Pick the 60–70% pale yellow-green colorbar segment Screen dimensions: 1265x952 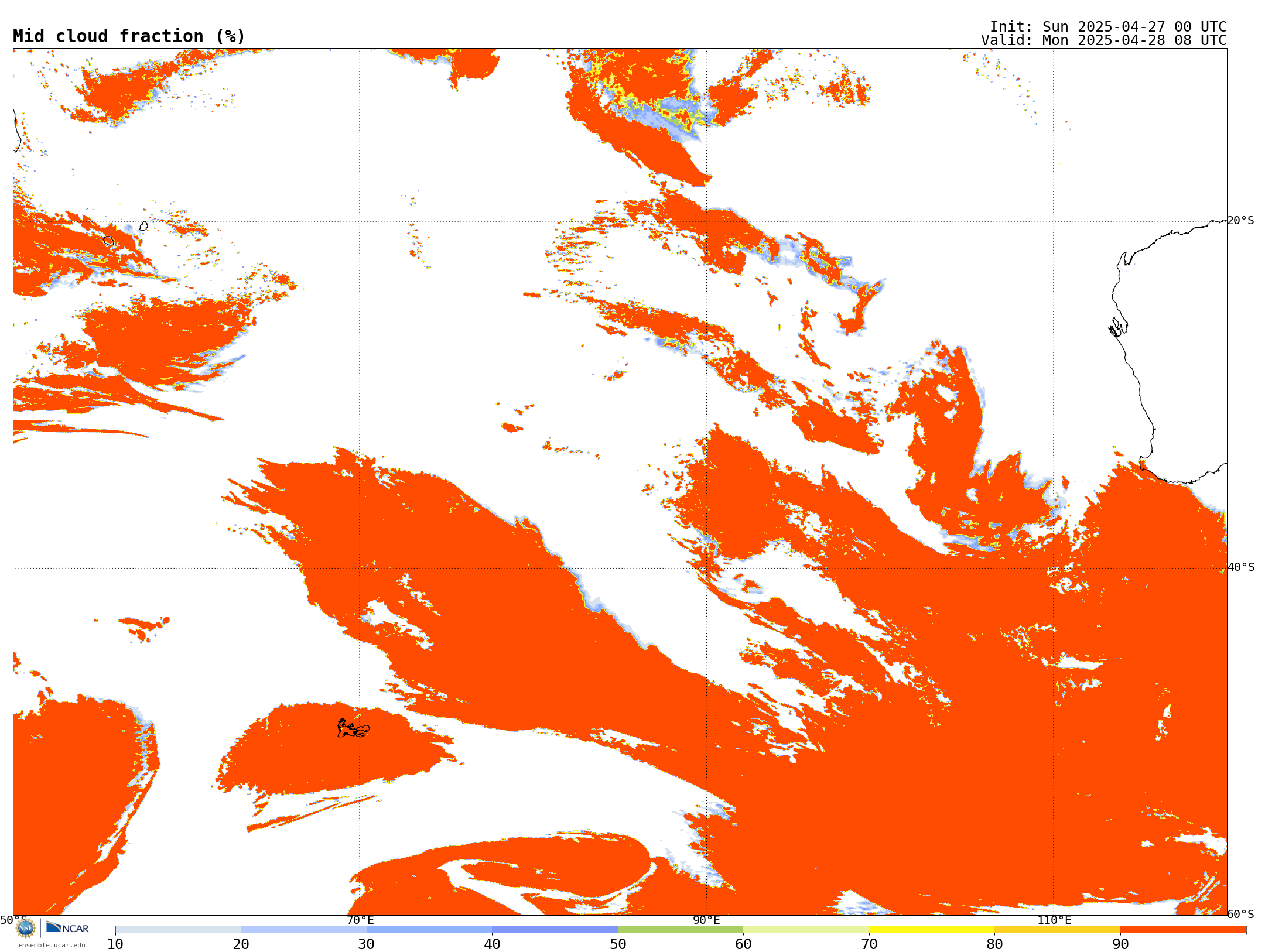coord(806,929)
